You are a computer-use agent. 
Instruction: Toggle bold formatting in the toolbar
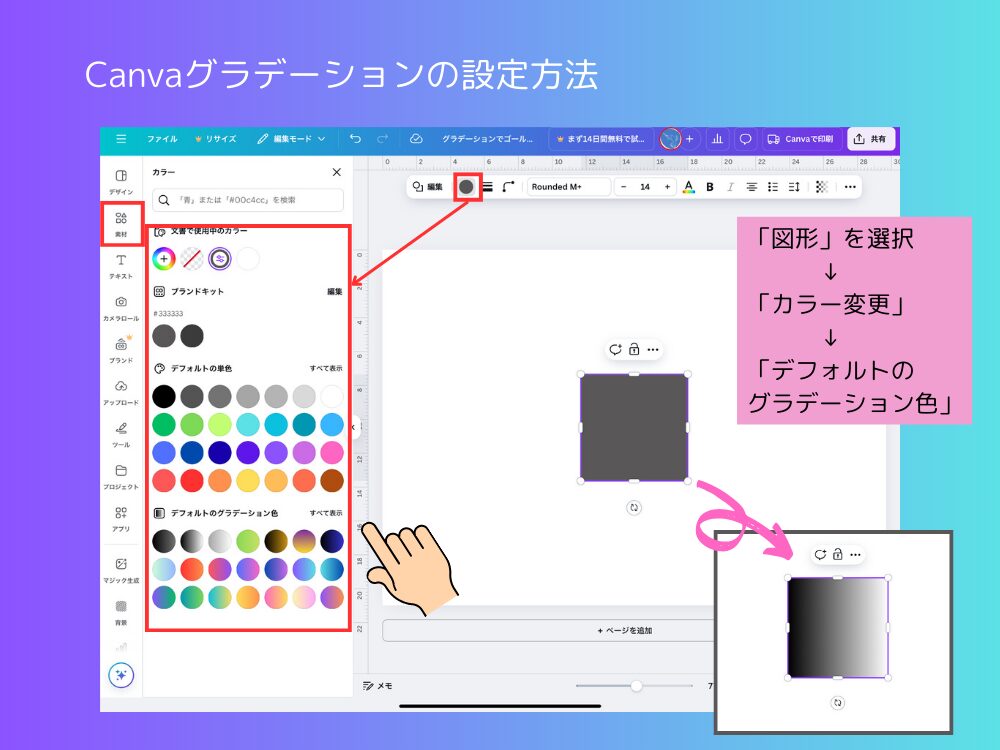click(709, 187)
